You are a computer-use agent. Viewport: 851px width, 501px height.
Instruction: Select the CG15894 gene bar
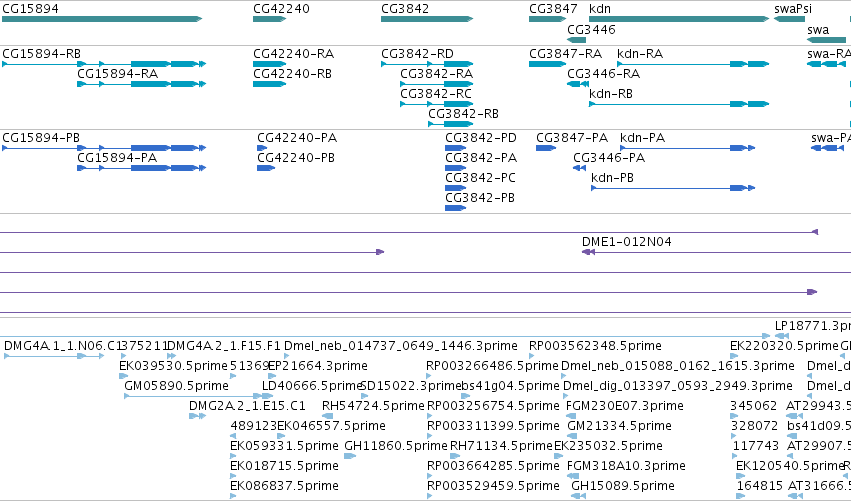point(102,19)
